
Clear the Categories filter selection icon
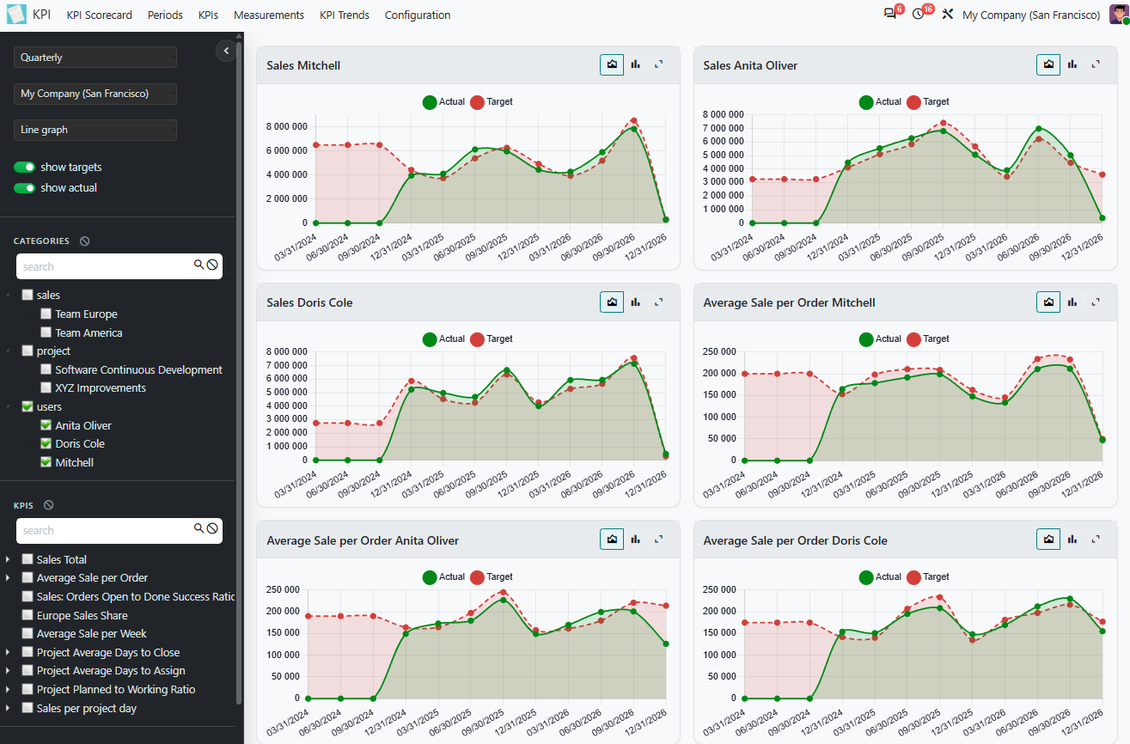coord(85,241)
